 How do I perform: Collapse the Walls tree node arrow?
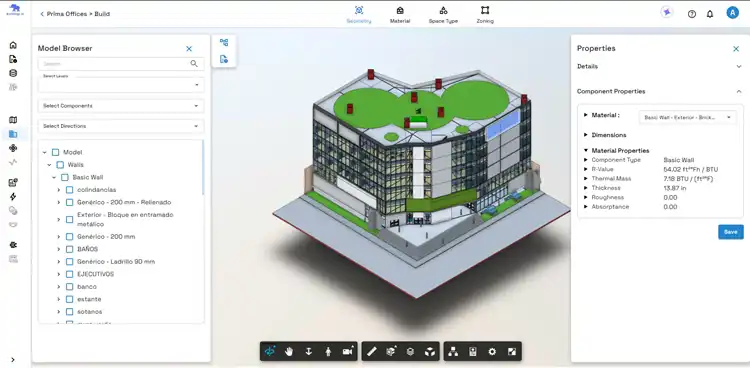pos(49,165)
